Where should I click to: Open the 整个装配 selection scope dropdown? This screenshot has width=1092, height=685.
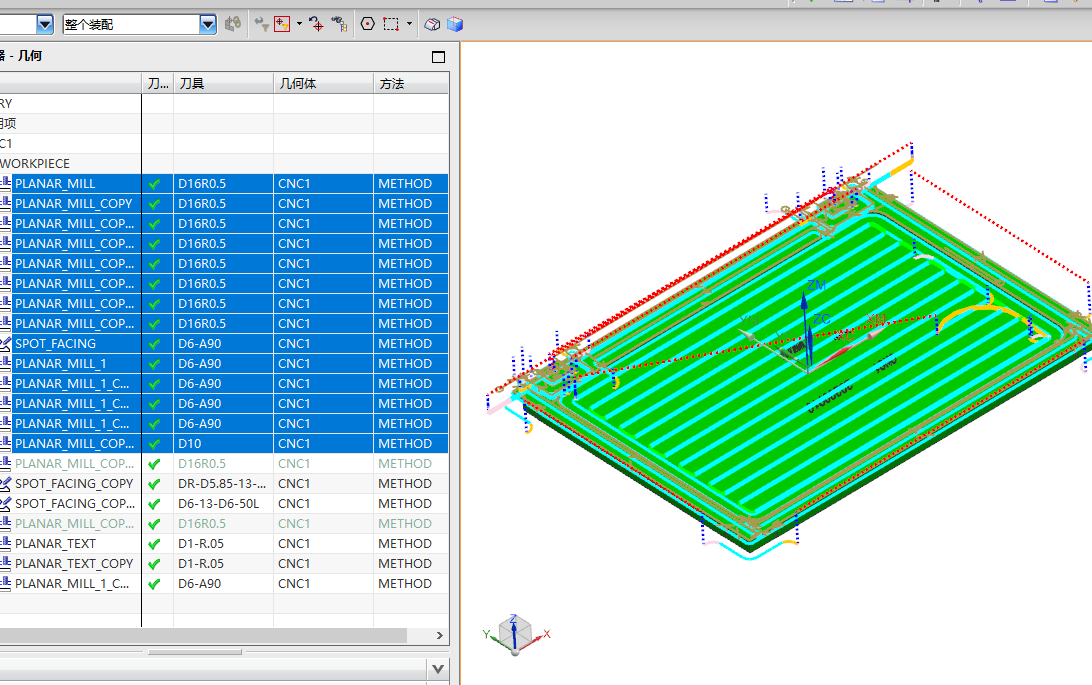click(x=208, y=25)
